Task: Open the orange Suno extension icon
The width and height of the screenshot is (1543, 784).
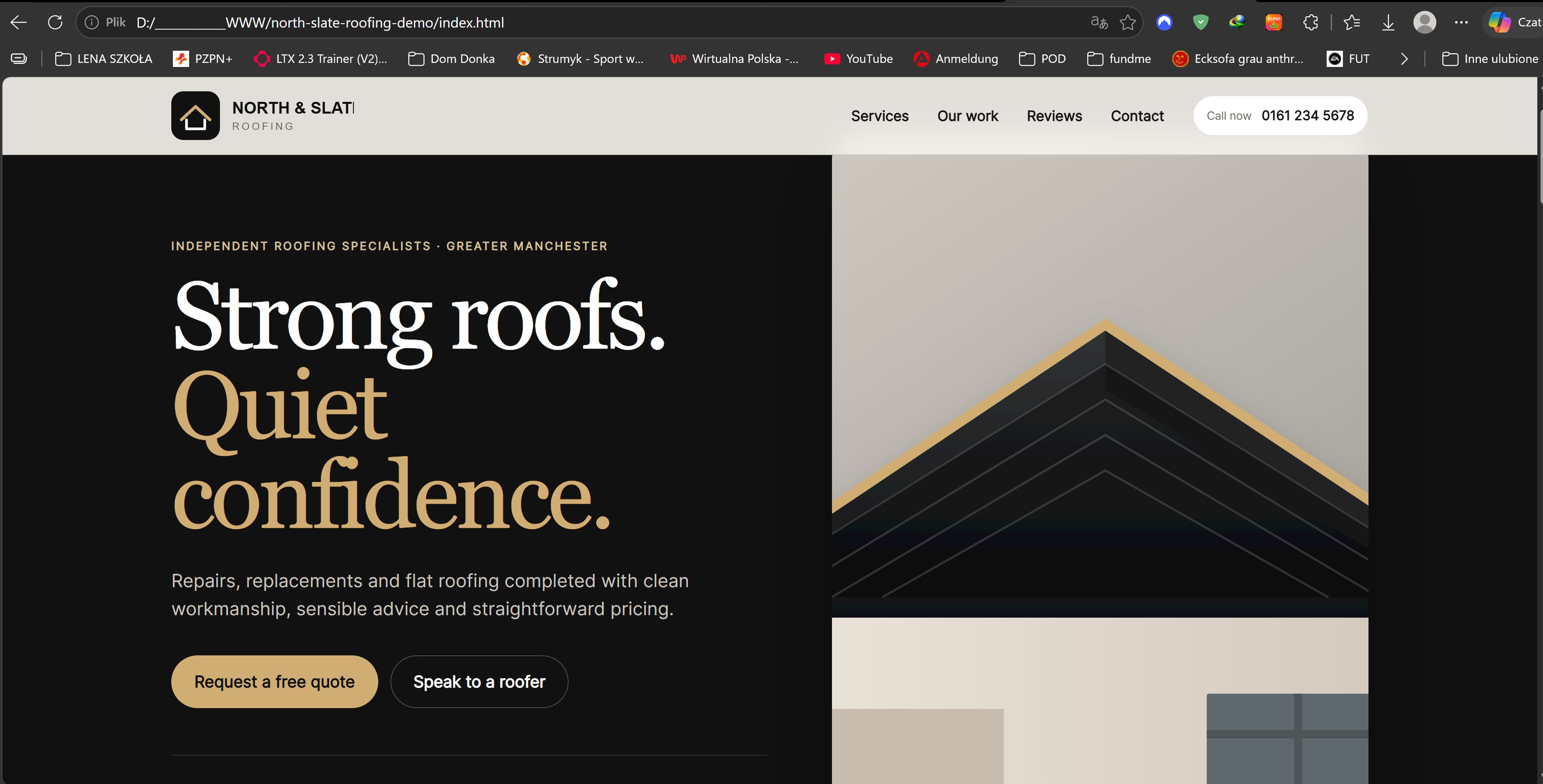Action: pos(1274,23)
